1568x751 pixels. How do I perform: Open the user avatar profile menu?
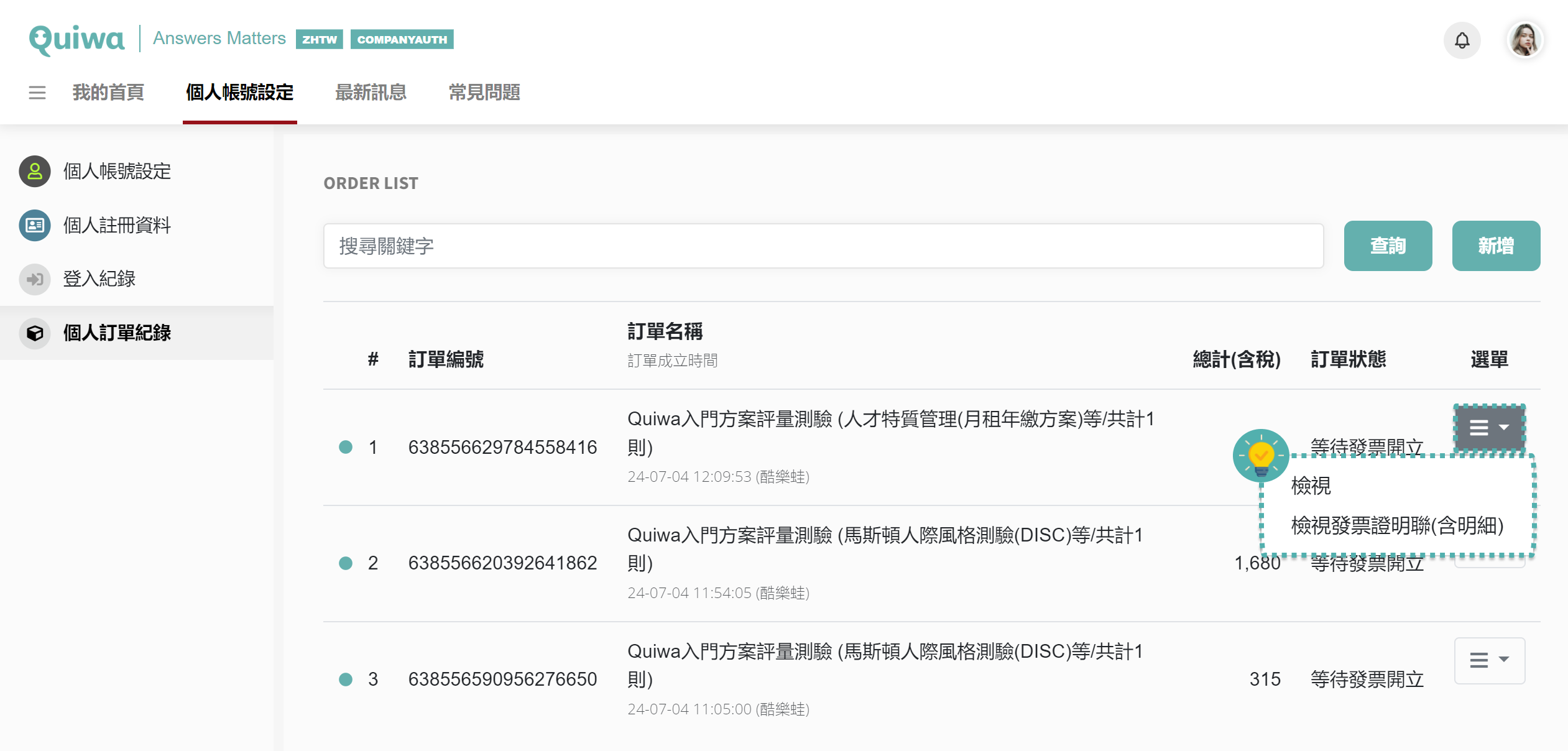click(x=1524, y=40)
